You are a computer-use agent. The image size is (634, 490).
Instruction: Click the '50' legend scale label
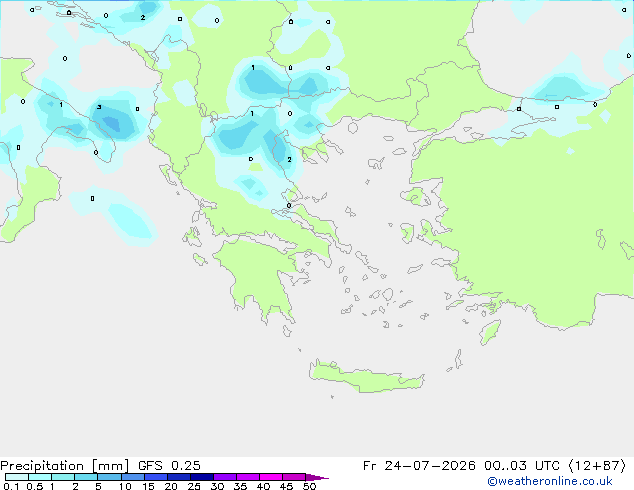(309, 486)
